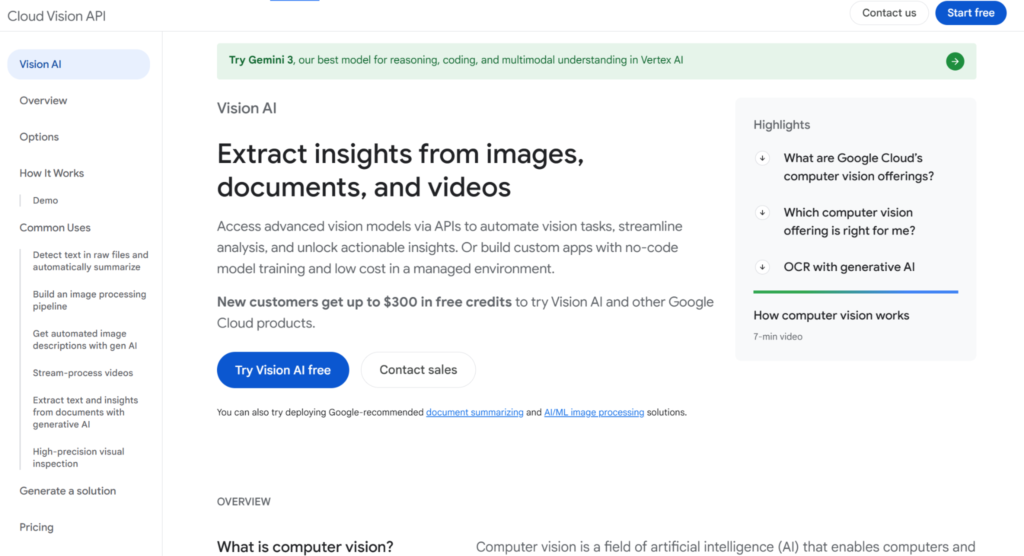Open the 'How computer vision works' video

pyautogui.click(x=831, y=316)
